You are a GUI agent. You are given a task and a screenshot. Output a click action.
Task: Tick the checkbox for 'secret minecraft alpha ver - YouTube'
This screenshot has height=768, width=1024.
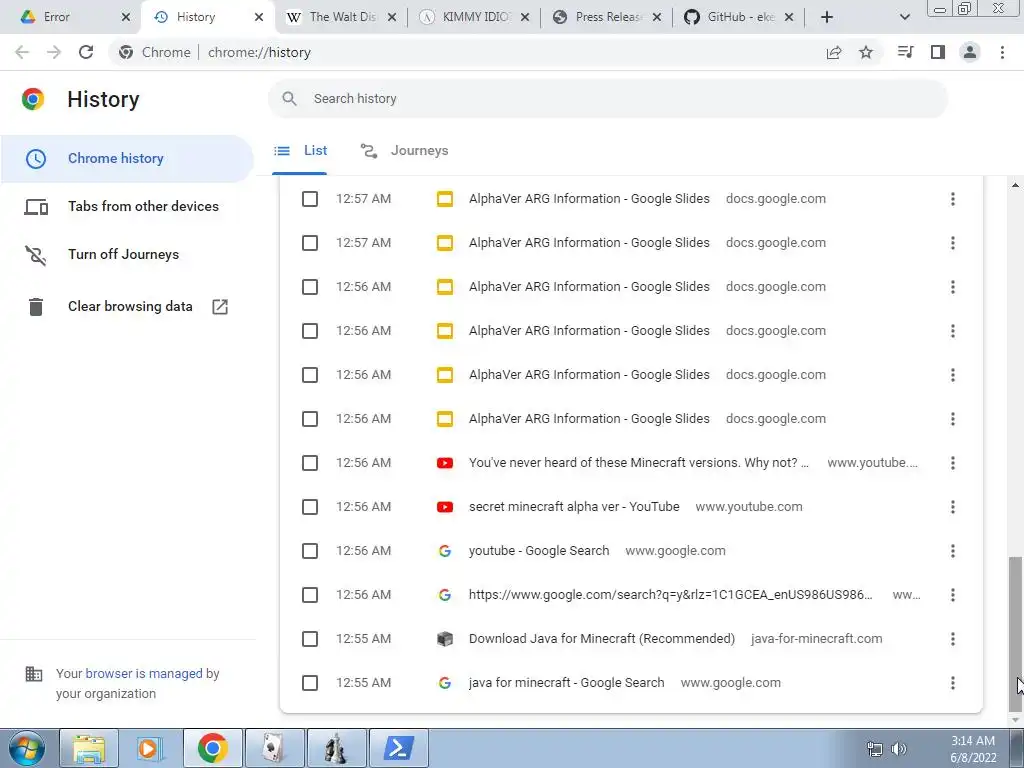pos(310,507)
